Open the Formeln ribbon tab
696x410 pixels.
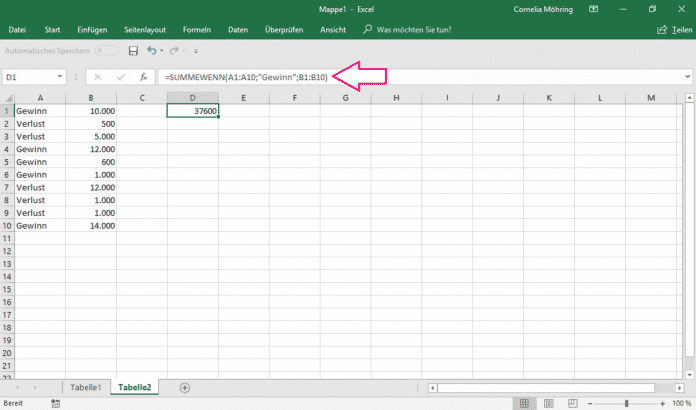[x=196, y=30]
